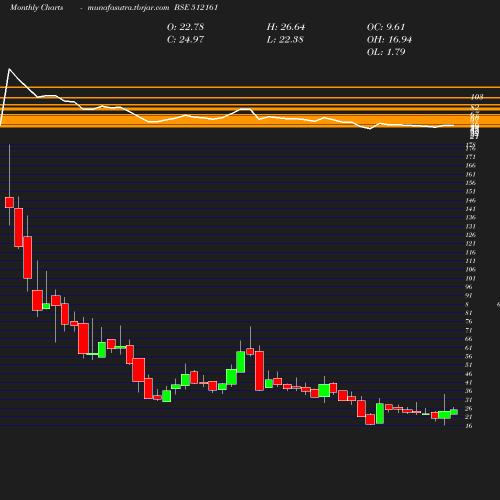
Task: Click price axis label 141
Action: (x=470, y=209)
